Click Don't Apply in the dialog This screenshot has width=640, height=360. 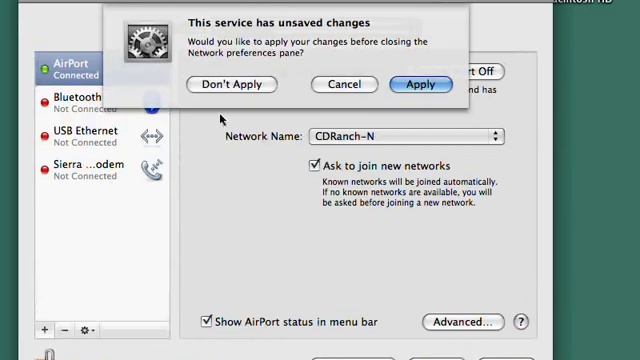tap(232, 84)
